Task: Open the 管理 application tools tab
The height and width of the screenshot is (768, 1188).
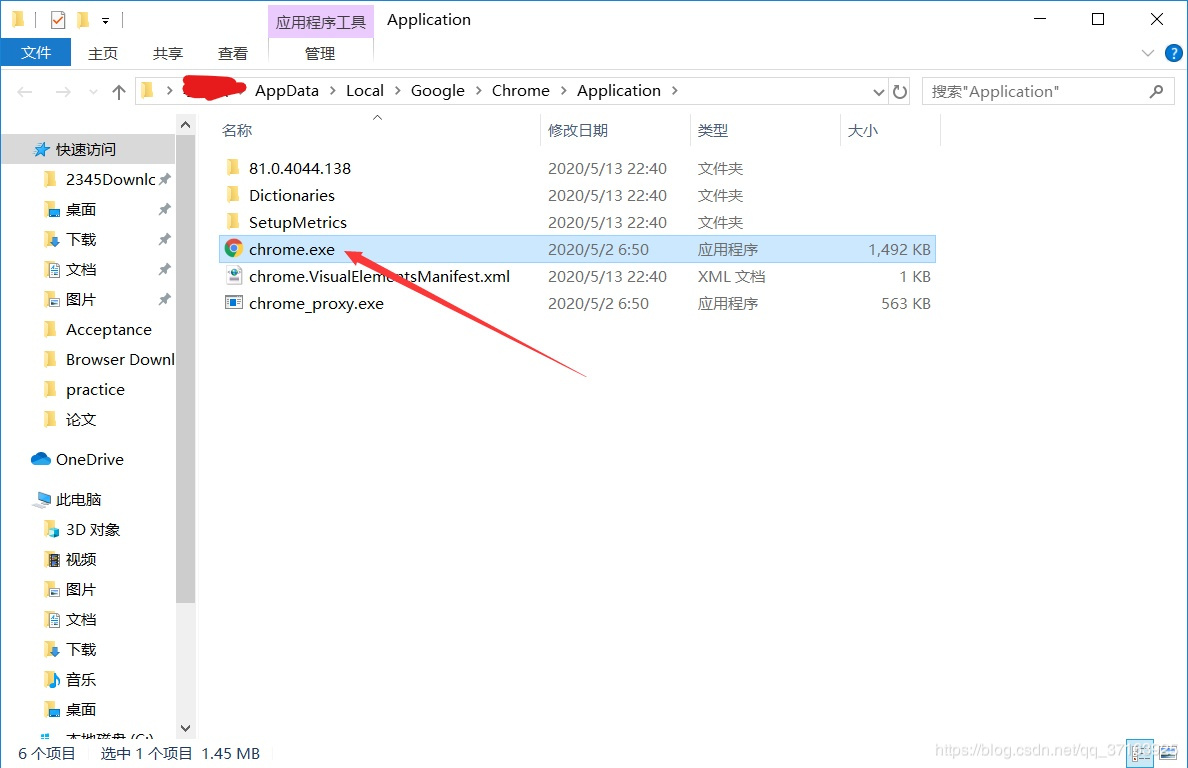Action: tap(320, 53)
